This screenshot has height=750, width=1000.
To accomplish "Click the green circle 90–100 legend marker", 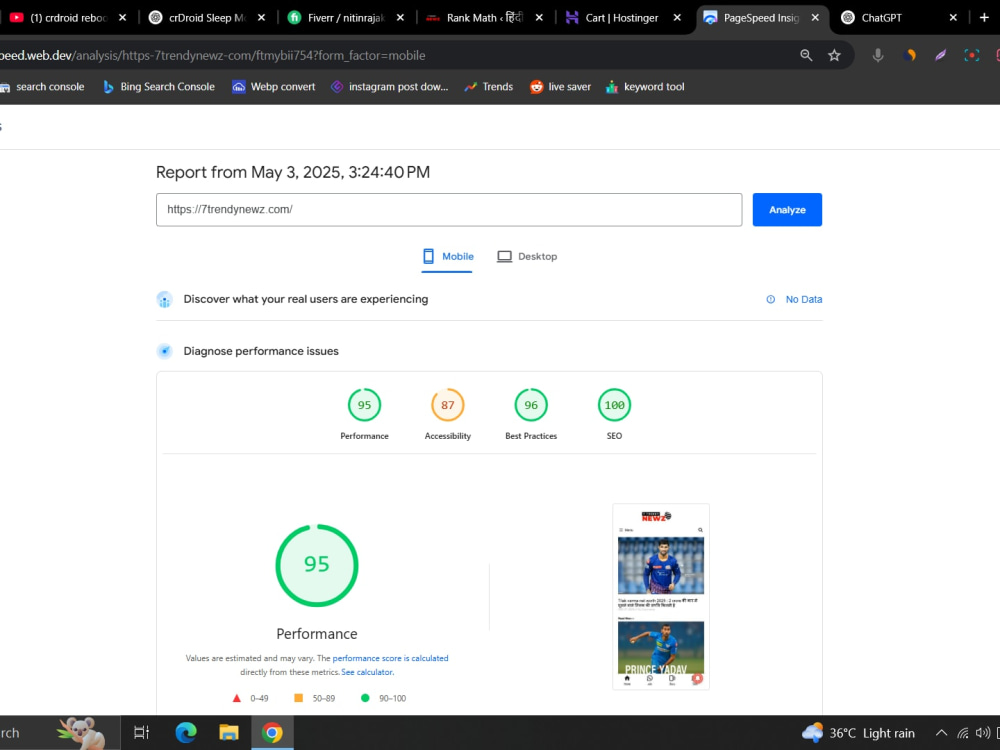I will click(365, 698).
